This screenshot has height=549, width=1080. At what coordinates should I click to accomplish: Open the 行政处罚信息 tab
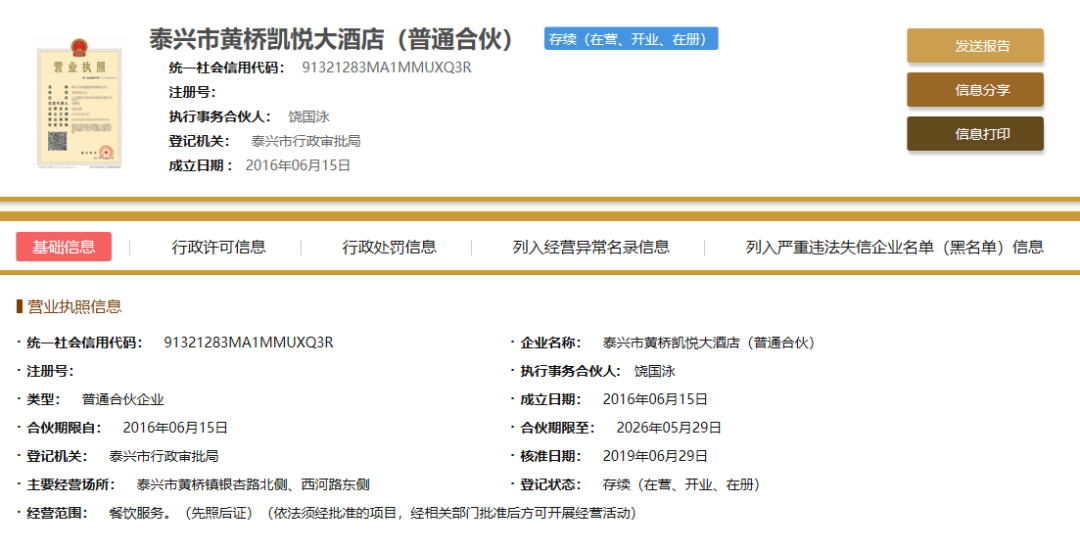pos(389,247)
